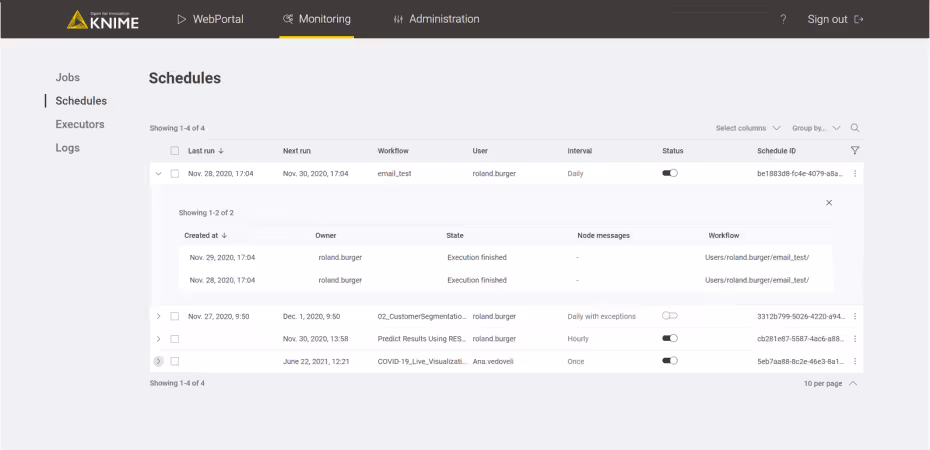Go to the Administration tab

pos(436,20)
